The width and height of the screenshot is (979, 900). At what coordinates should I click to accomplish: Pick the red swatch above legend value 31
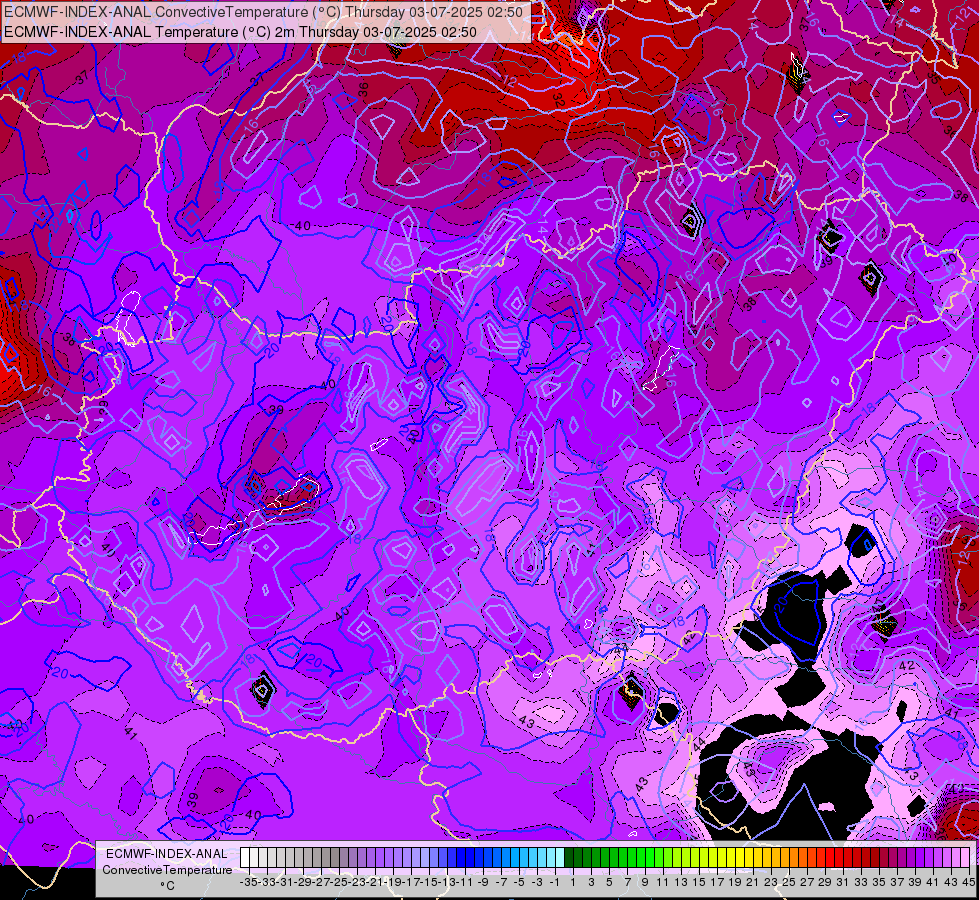coord(840,858)
